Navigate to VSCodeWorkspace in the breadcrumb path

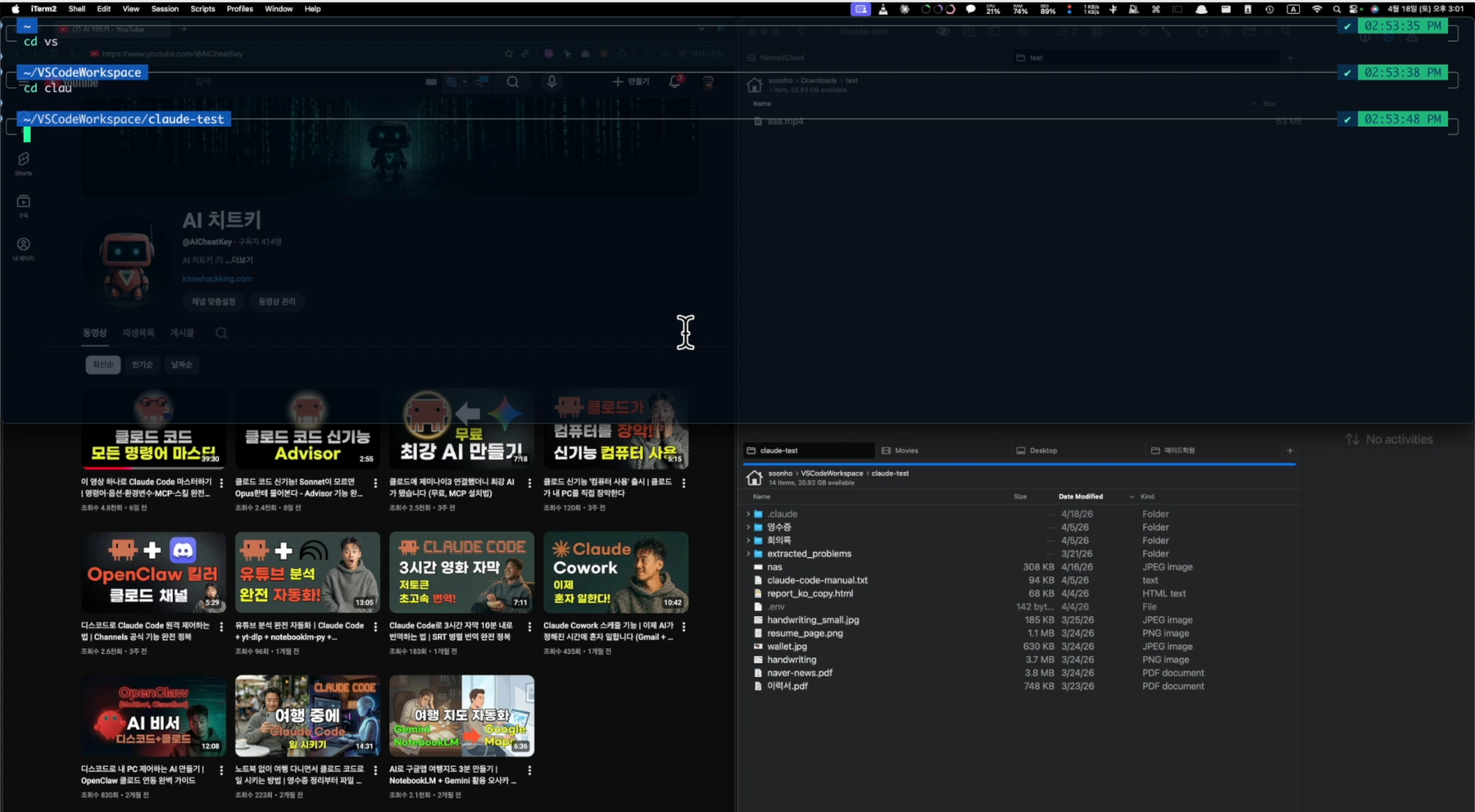point(832,474)
